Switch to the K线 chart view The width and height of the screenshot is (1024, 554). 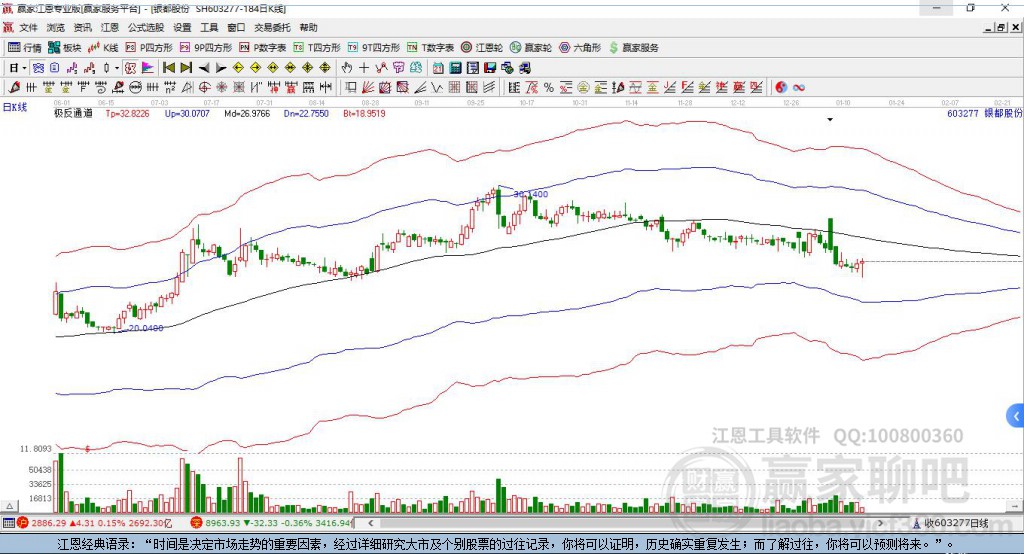click(x=103, y=48)
